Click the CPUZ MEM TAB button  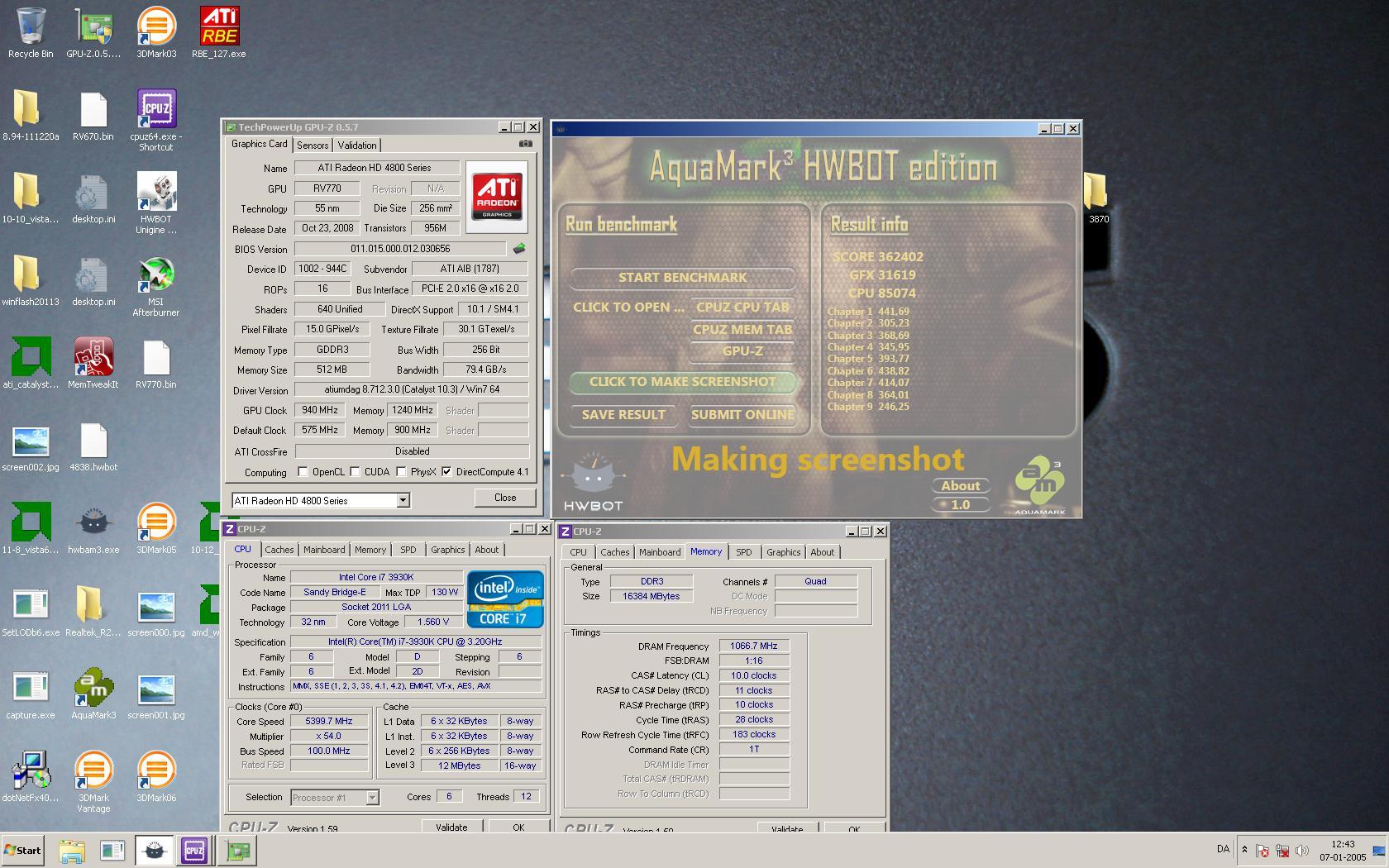click(x=742, y=329)
